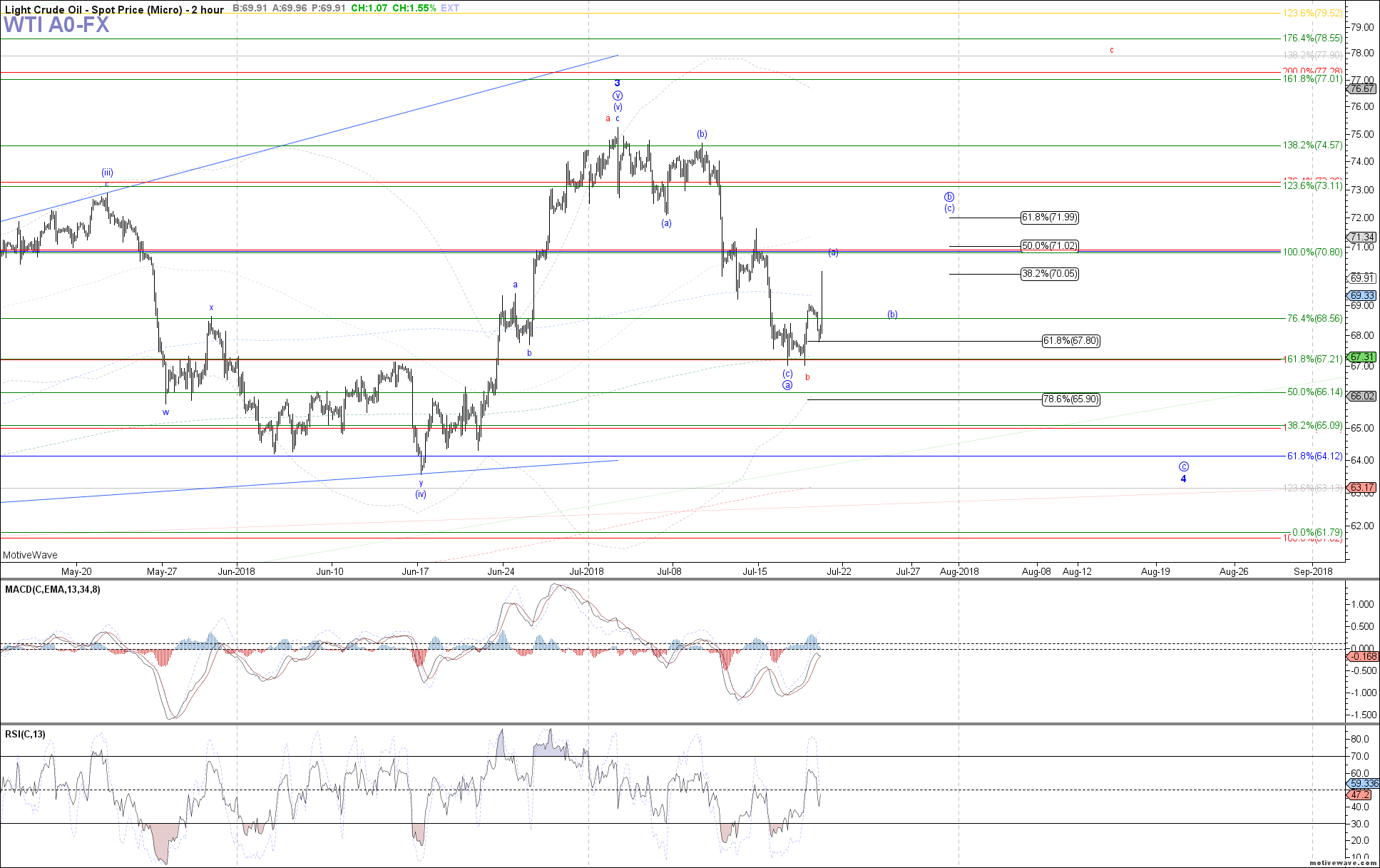Select 'Jul-15' on the time axis
The width and height of the screenshot is (1380, 868).
tap(755, 571)
